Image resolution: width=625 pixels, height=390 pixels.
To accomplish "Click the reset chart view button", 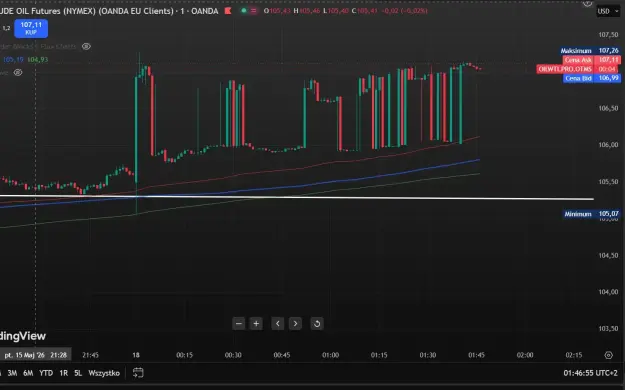I will point(317,323).
